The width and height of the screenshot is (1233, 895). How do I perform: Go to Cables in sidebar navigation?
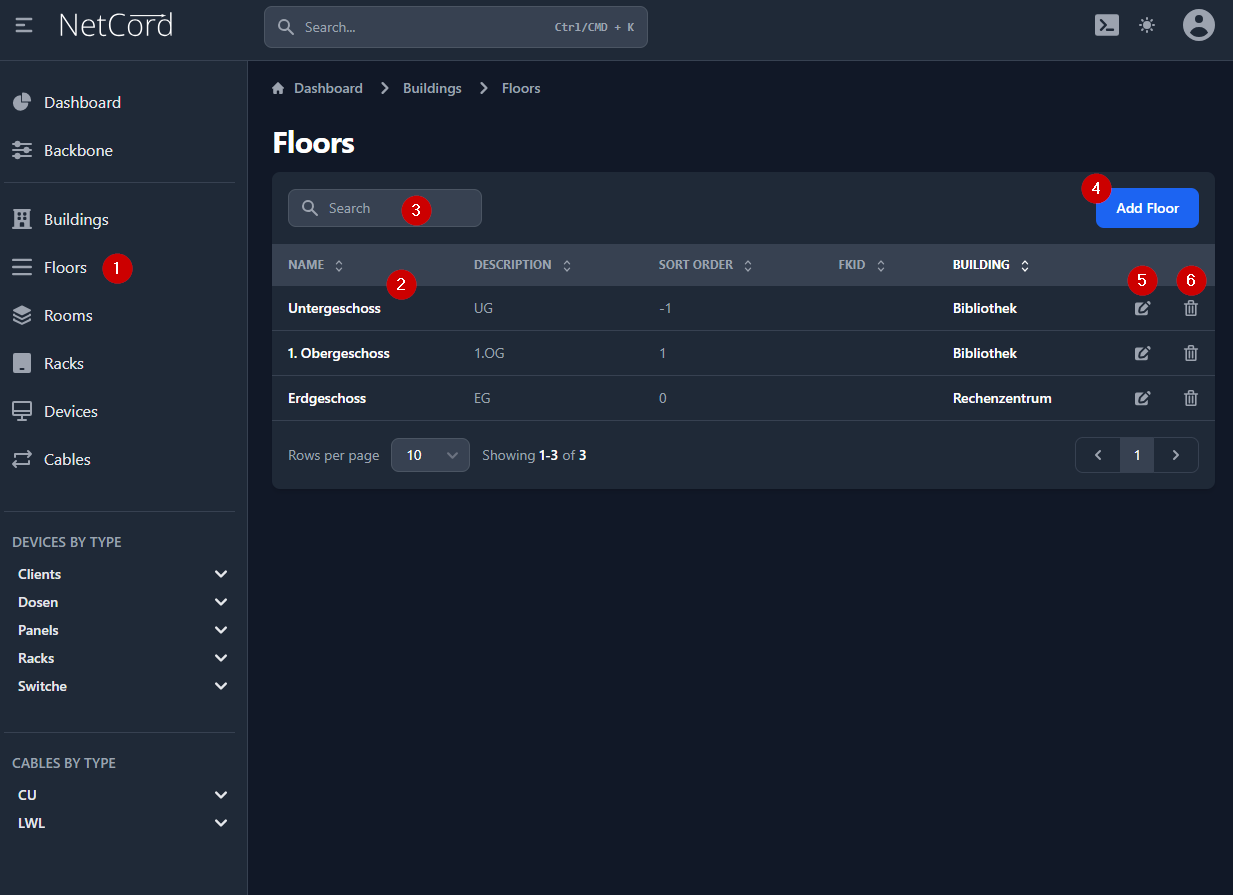(x=67, y=459)
